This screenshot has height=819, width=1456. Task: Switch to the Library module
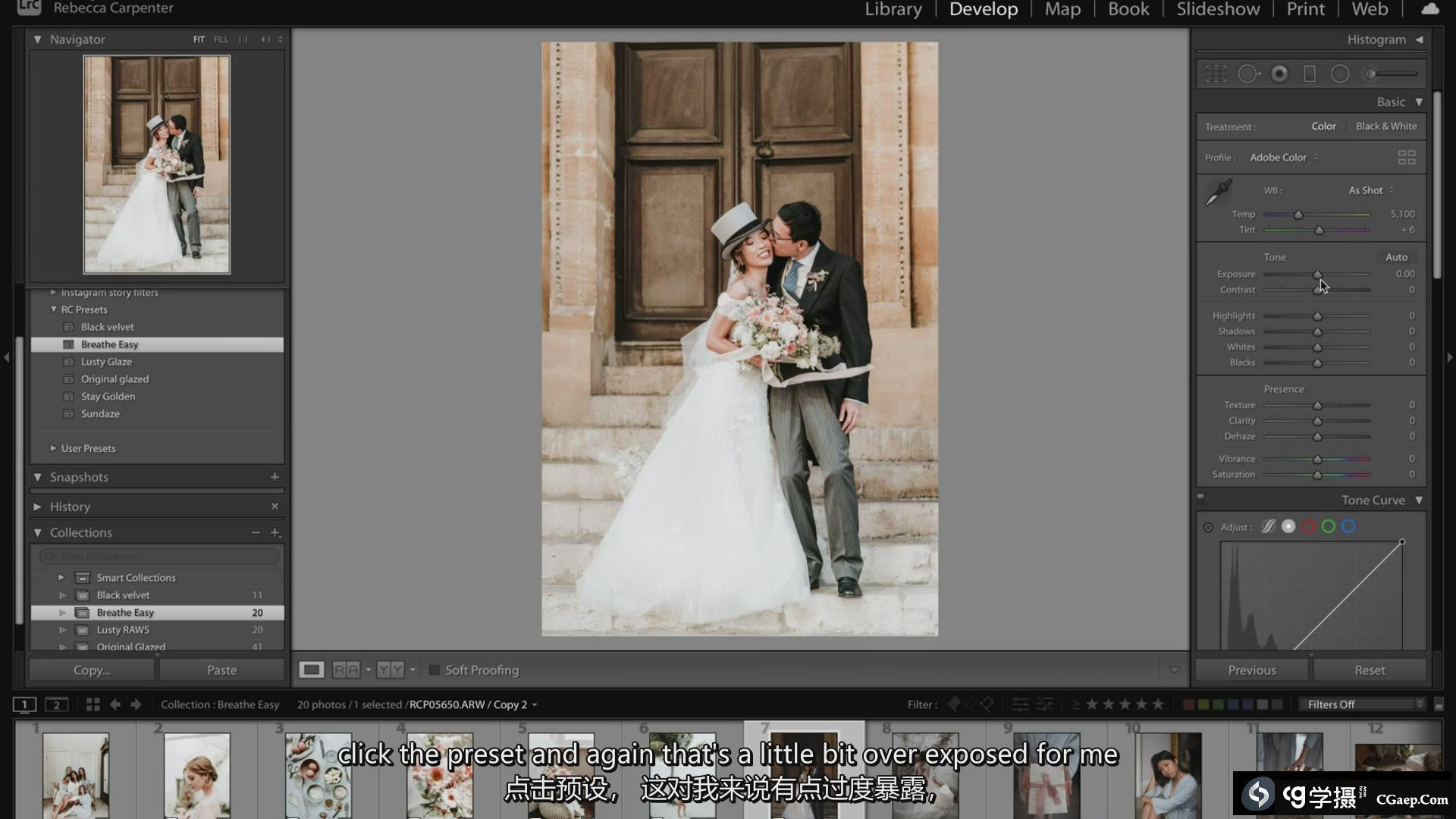(x=893, y=9)
